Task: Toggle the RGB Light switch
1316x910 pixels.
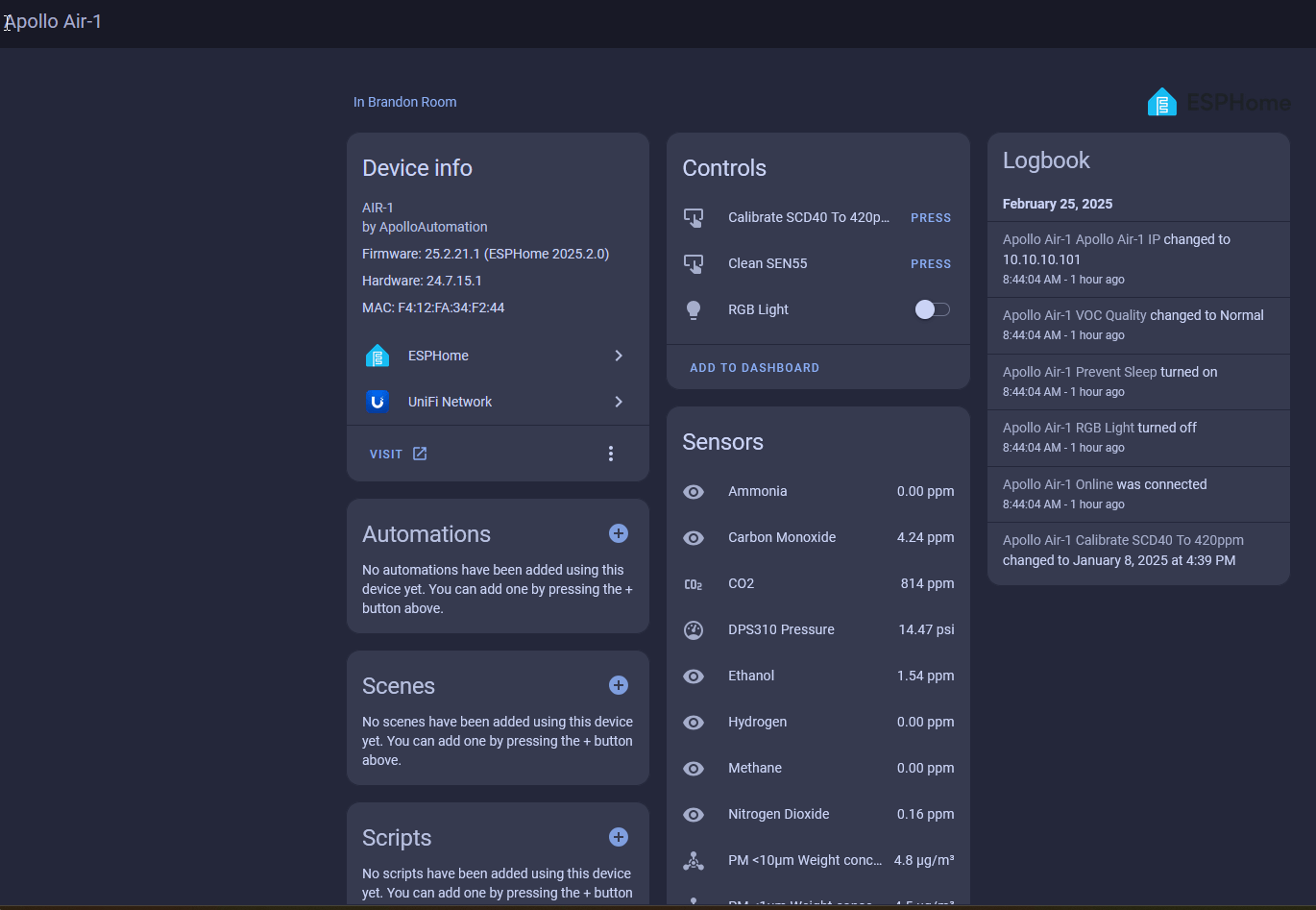Action: click(932, 309)
